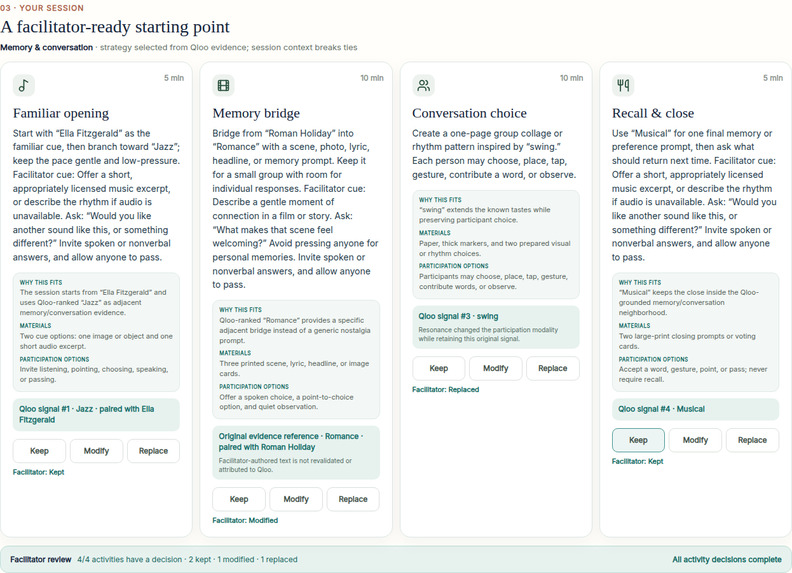
Task: Click the 'Facilitator: Kept' label under Recall & close
Action: [637, 461]
